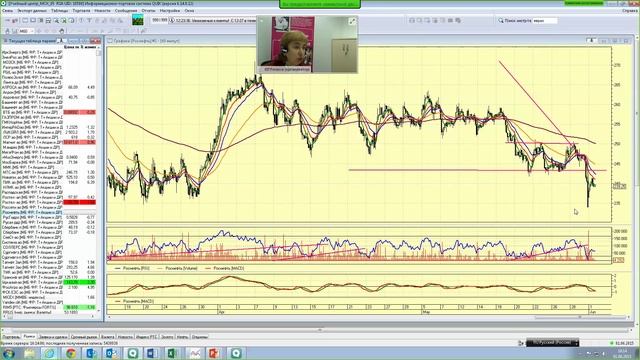Click the webcam video thumbnail
This screenshot has height=360, width=640.
[307, 44]
